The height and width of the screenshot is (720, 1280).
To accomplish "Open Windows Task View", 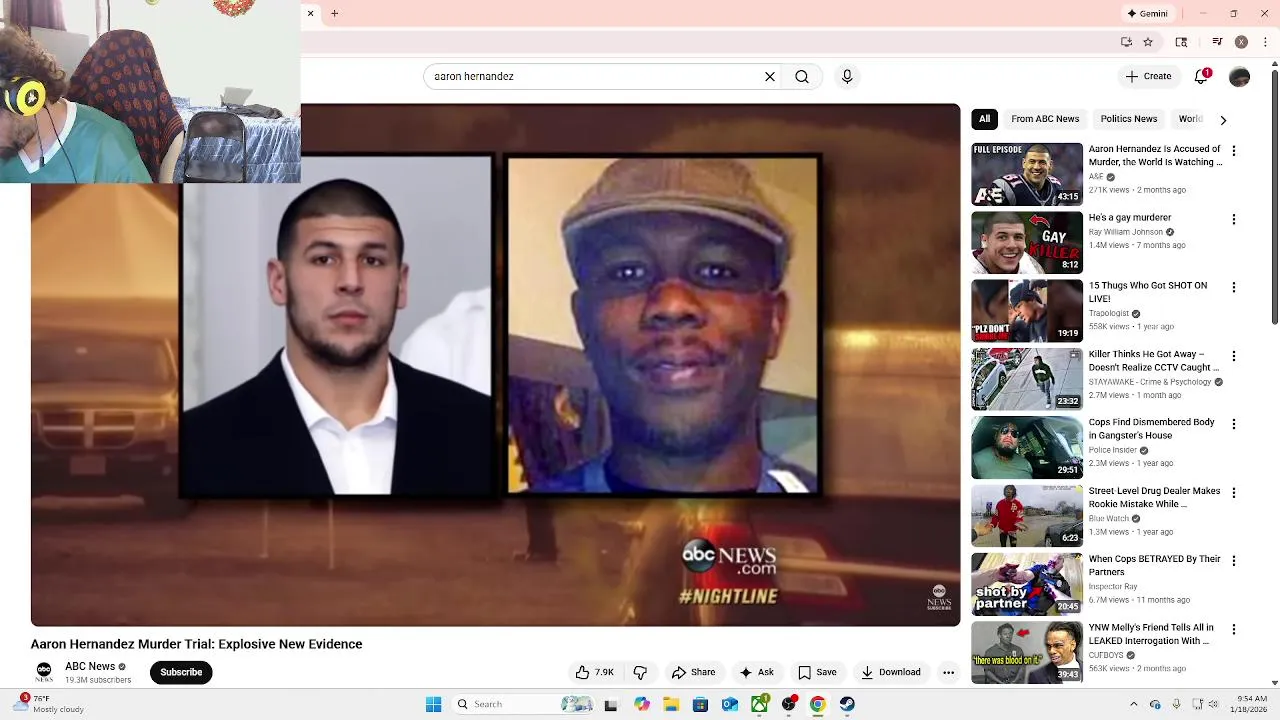I will (x=611, y=704).
